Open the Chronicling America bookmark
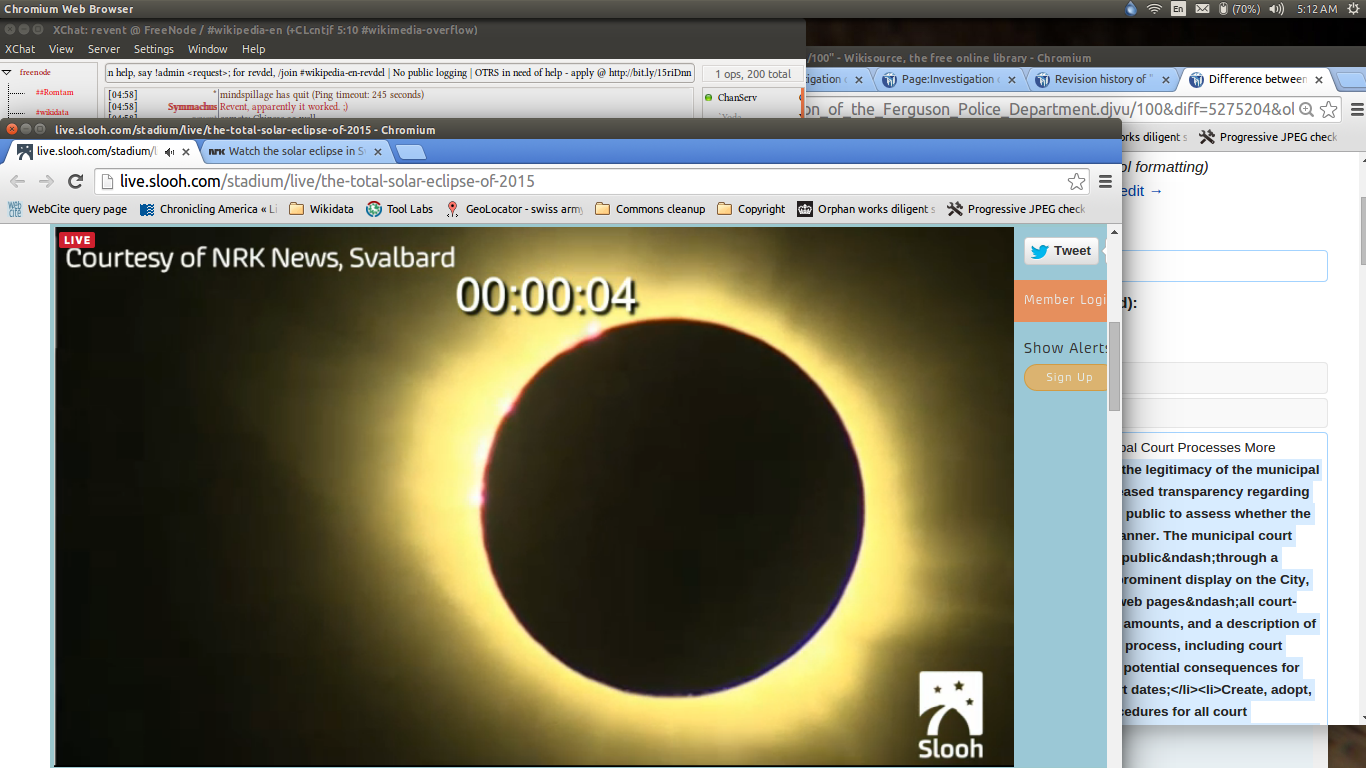The width and height of the screenshot is (1366, 768). [208, 209]
